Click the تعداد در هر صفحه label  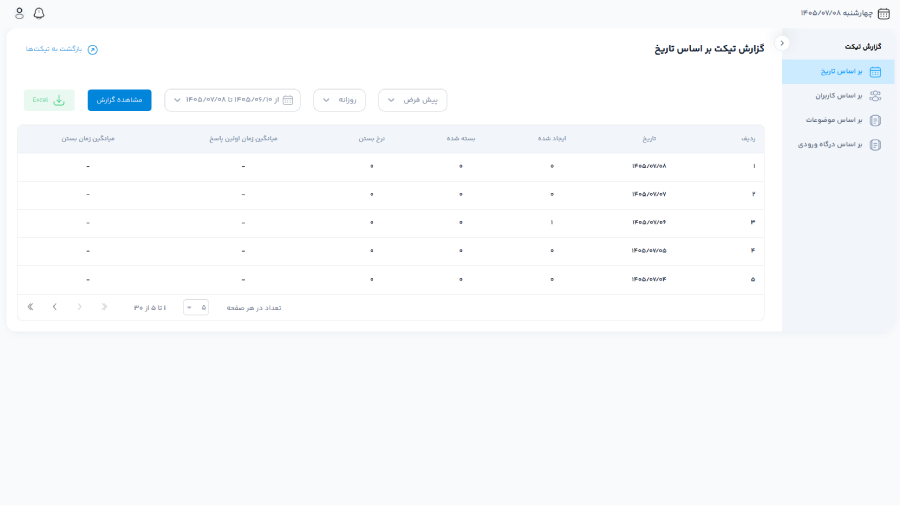click(x=254, y=308)
